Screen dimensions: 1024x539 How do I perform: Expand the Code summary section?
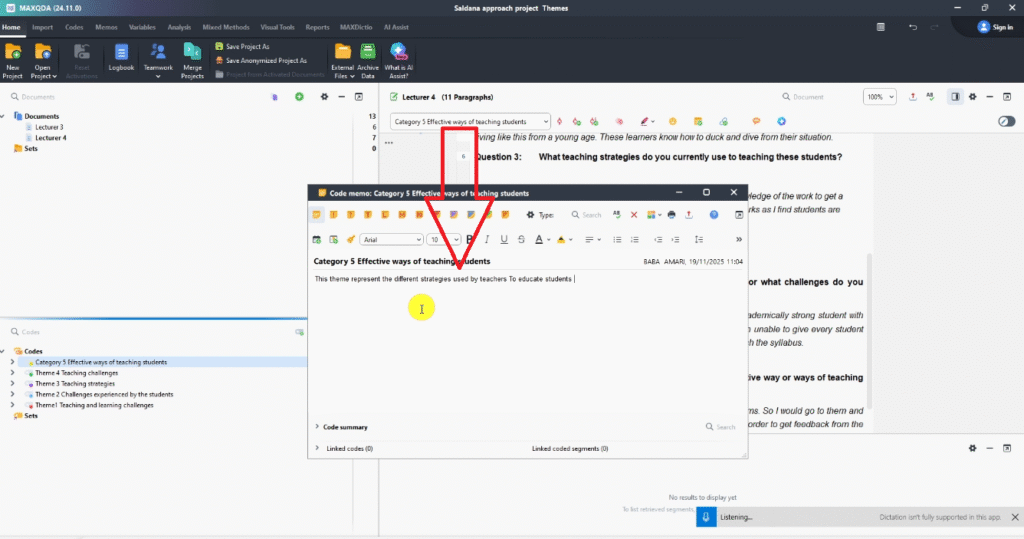(x=318, y=427)
